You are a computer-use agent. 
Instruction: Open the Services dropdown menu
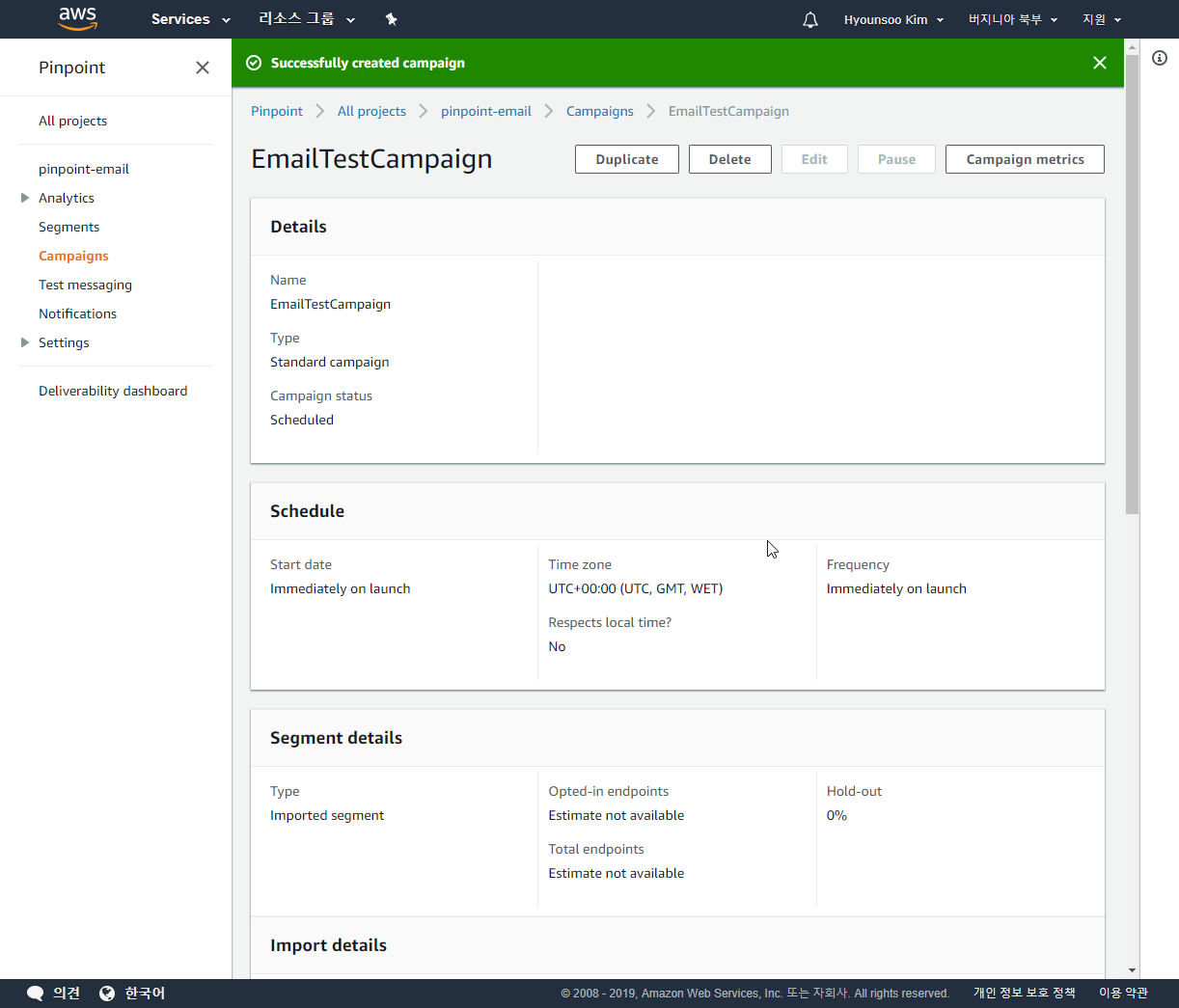(x=191, y=19)
